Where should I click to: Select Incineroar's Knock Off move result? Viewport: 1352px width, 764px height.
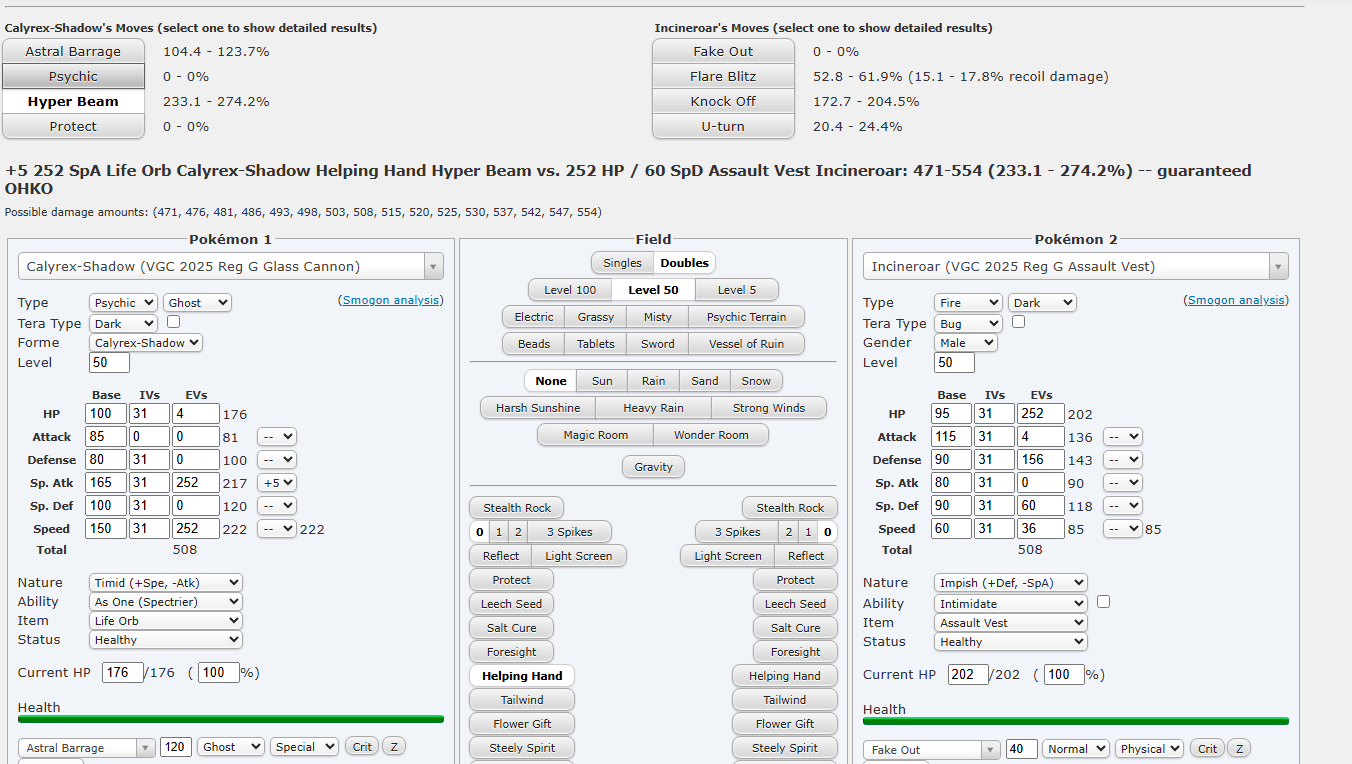click(x=723, y=101)
